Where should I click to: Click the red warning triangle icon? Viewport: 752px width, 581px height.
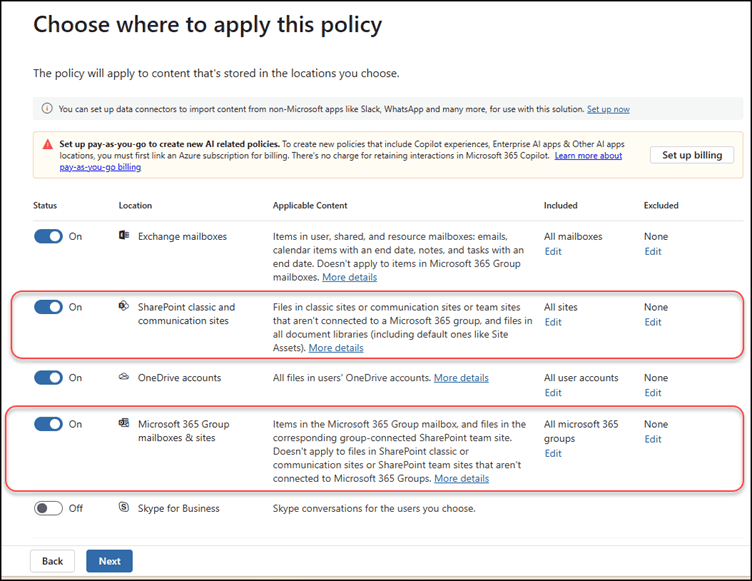tap(47, 144)
